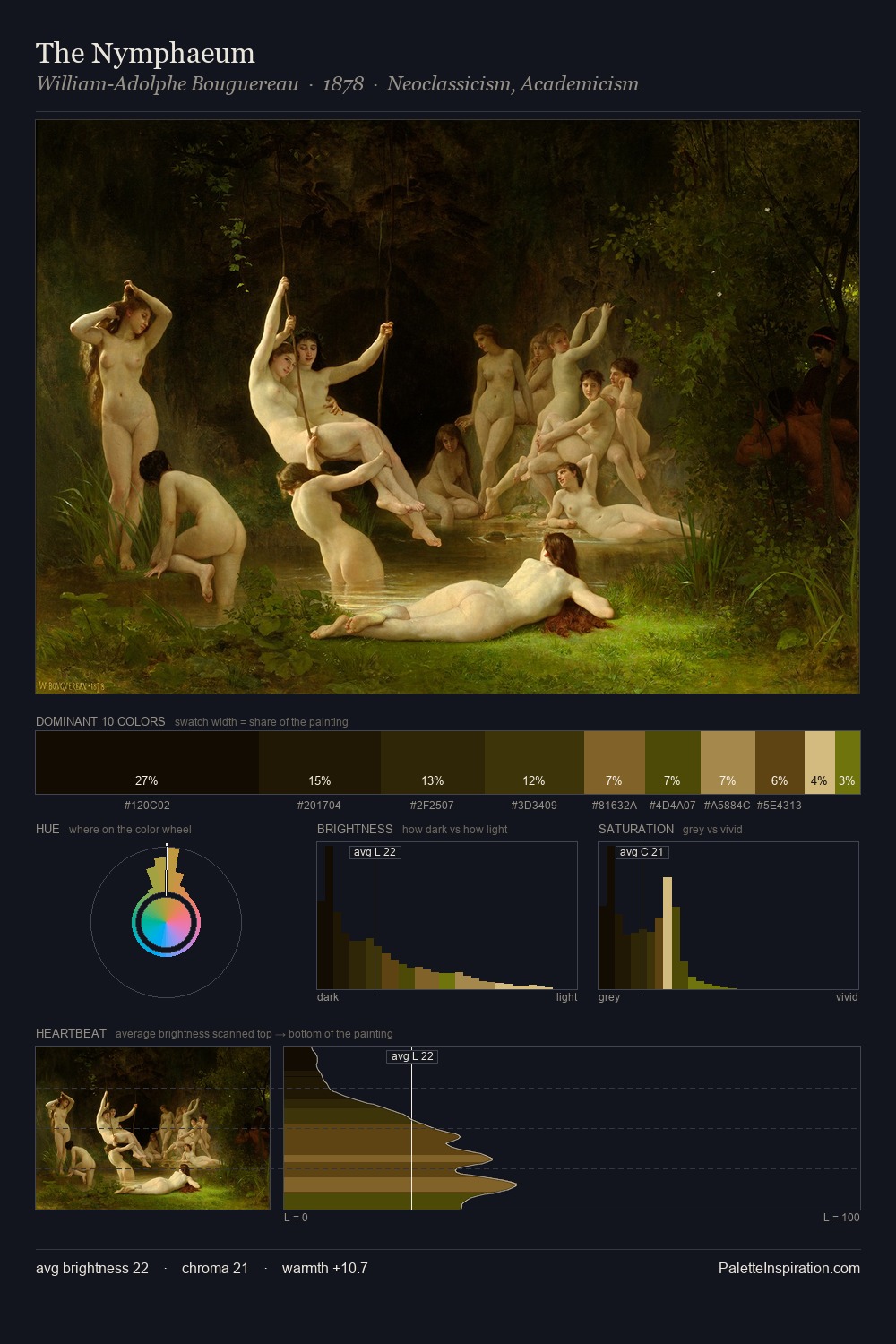This screenshot has width=896, height=1344.
Task: Click the hex label #81632A
Action: coord(615,805)
